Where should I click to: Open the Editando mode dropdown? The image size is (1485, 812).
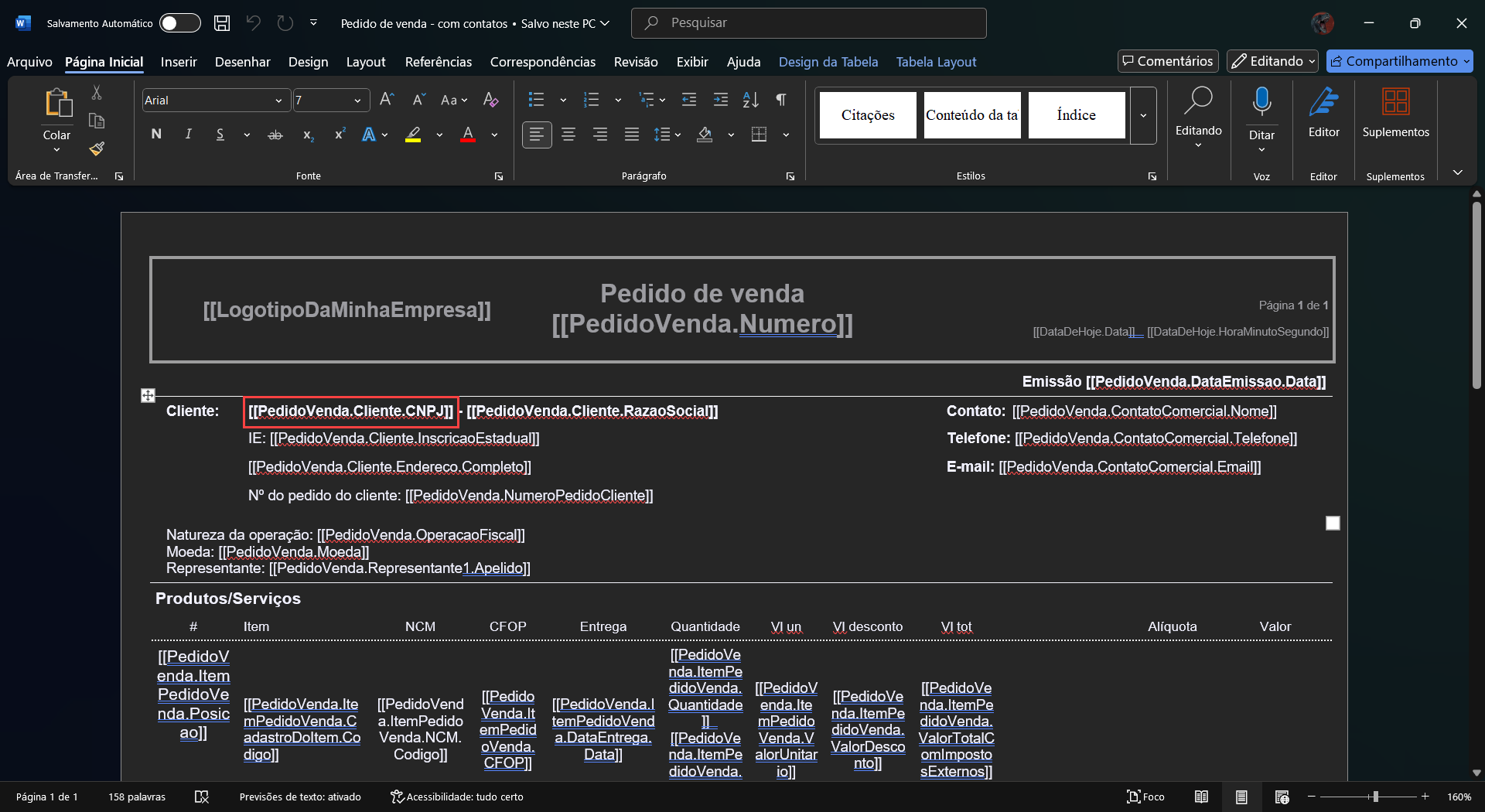(1272, 61)
